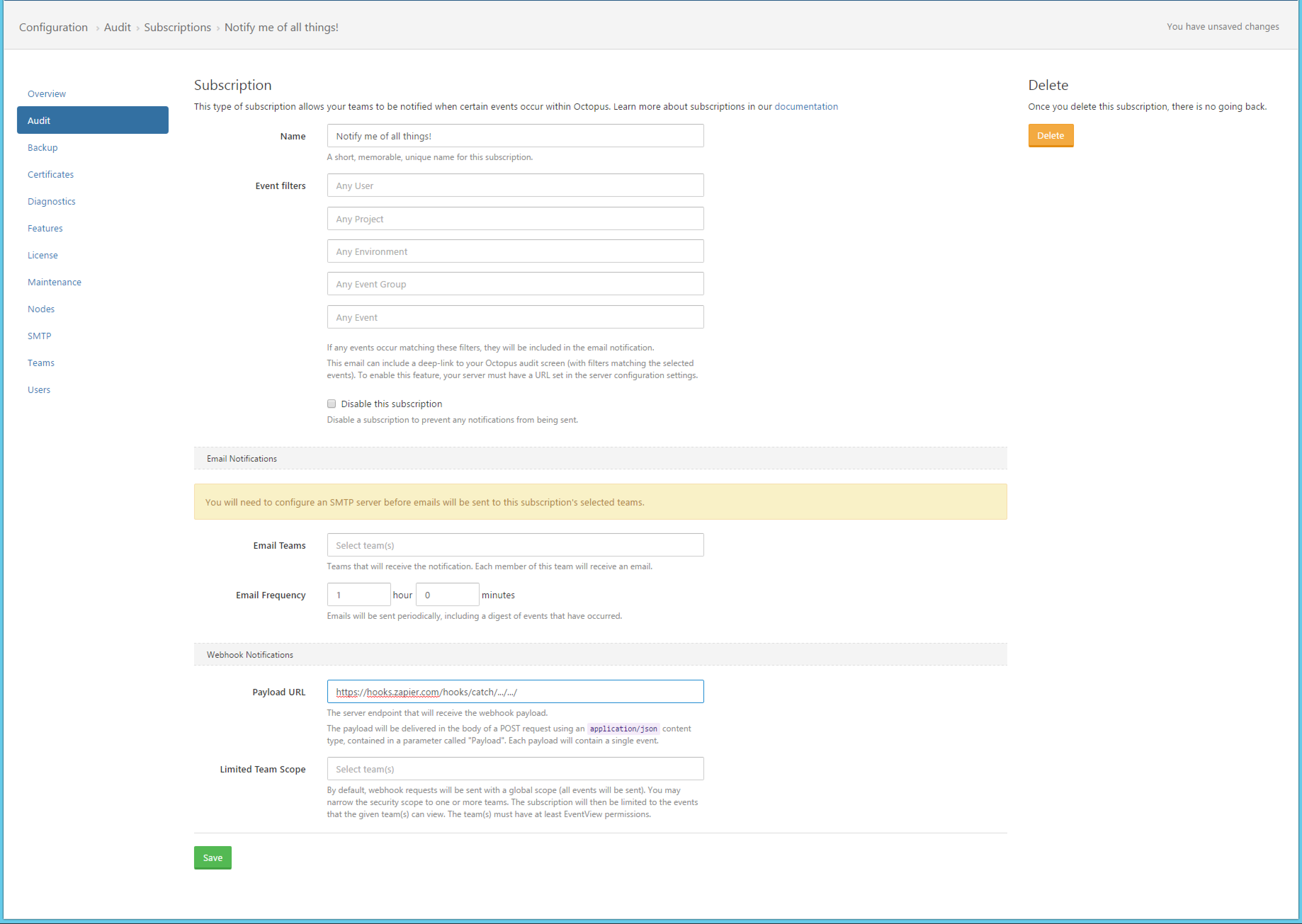Viewport: 1302px width, 924px height.
Task: Open the Backup sidebar section
Action: click(43, 147)
